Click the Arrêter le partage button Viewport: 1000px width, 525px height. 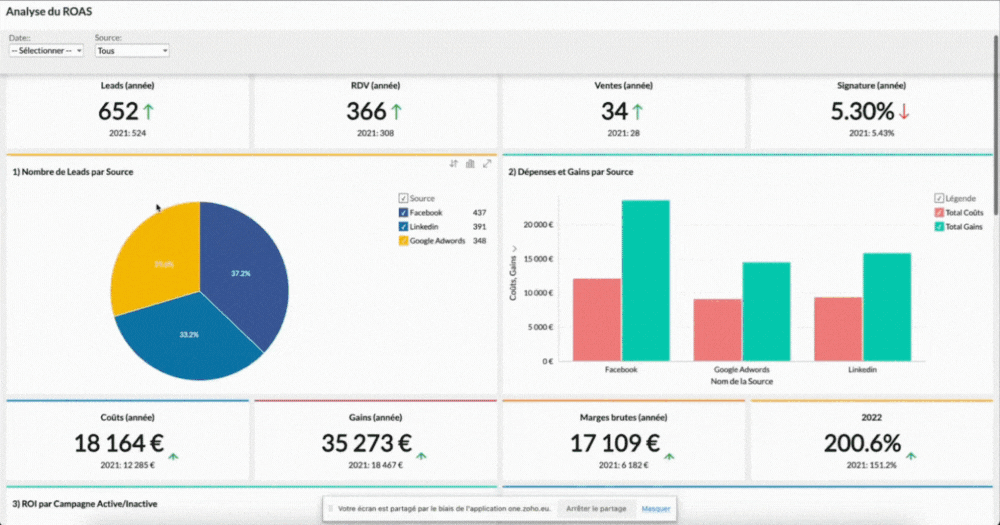tap(596, 509)
